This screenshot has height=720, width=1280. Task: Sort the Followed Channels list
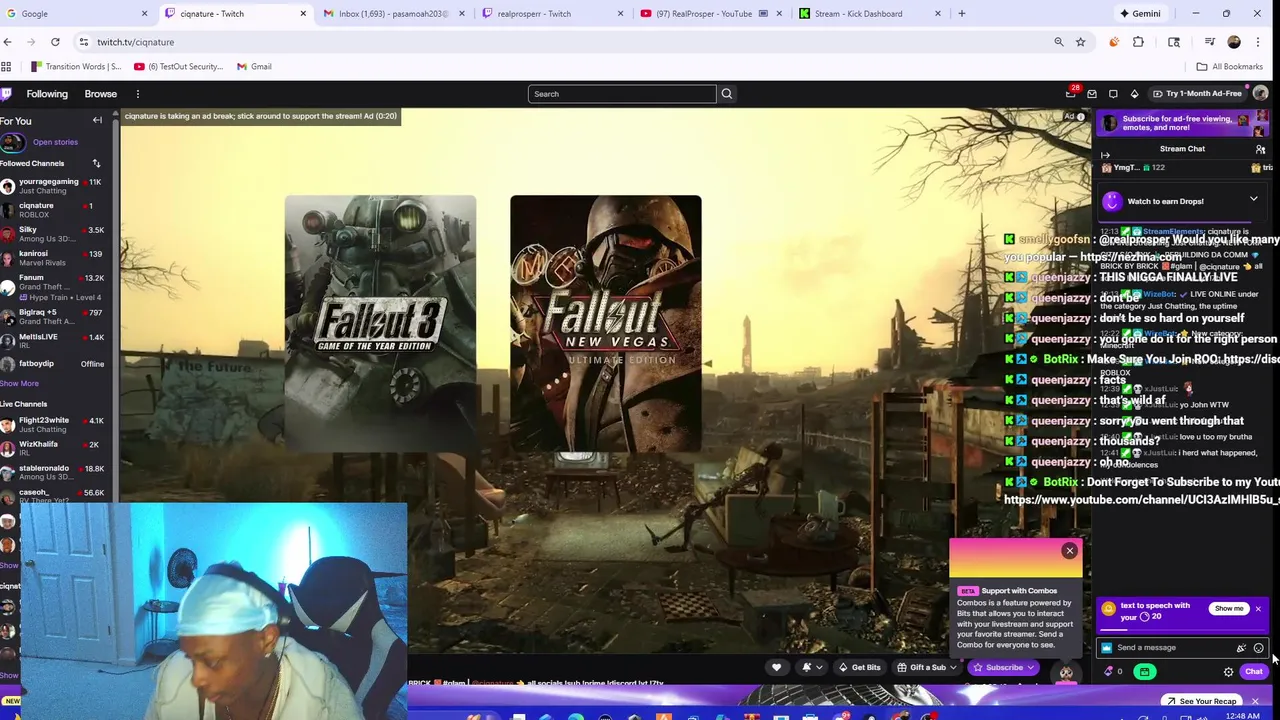click(x=96, y=163)
